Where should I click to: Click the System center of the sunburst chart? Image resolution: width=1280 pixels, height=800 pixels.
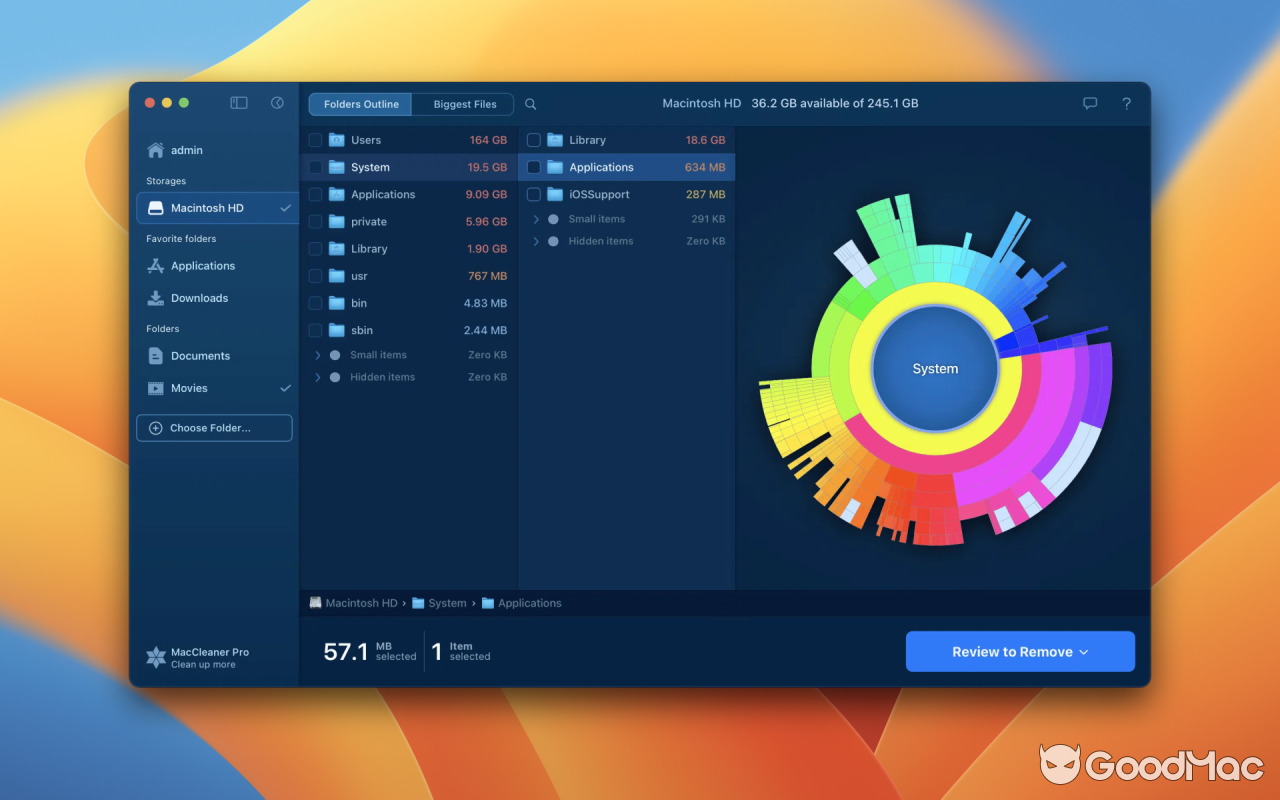coord(934,368)
